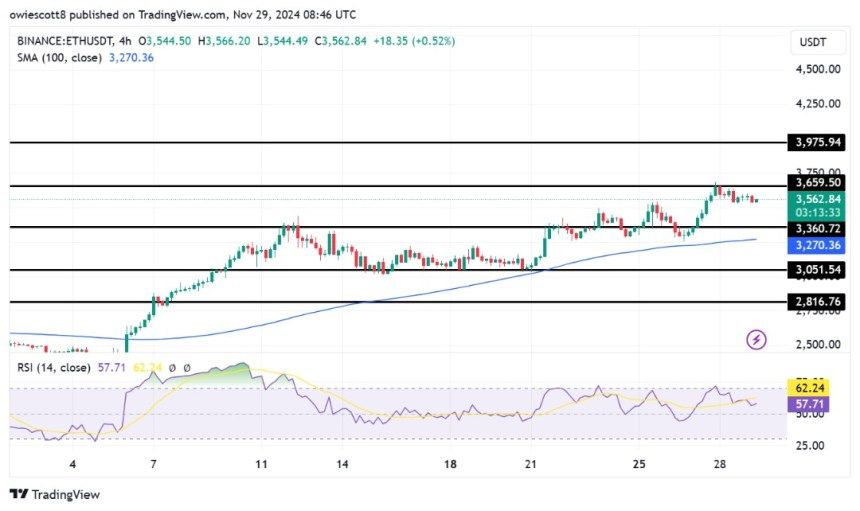Click the 2,500.00 price axis label
Viewport: 860px width, 511px height.
[x=818, y=344]
